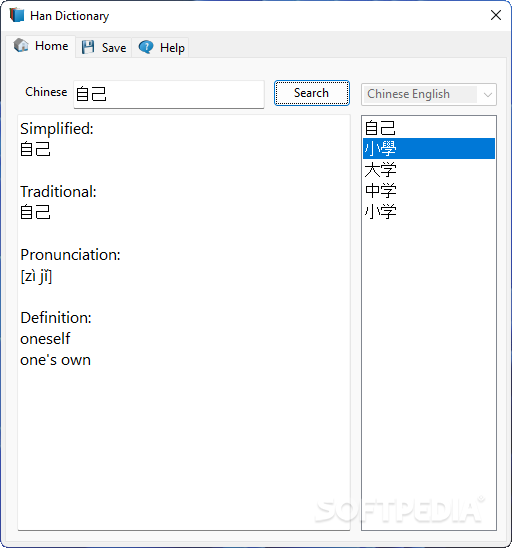
Task: Click the Search button
Action: coord(312,93)
